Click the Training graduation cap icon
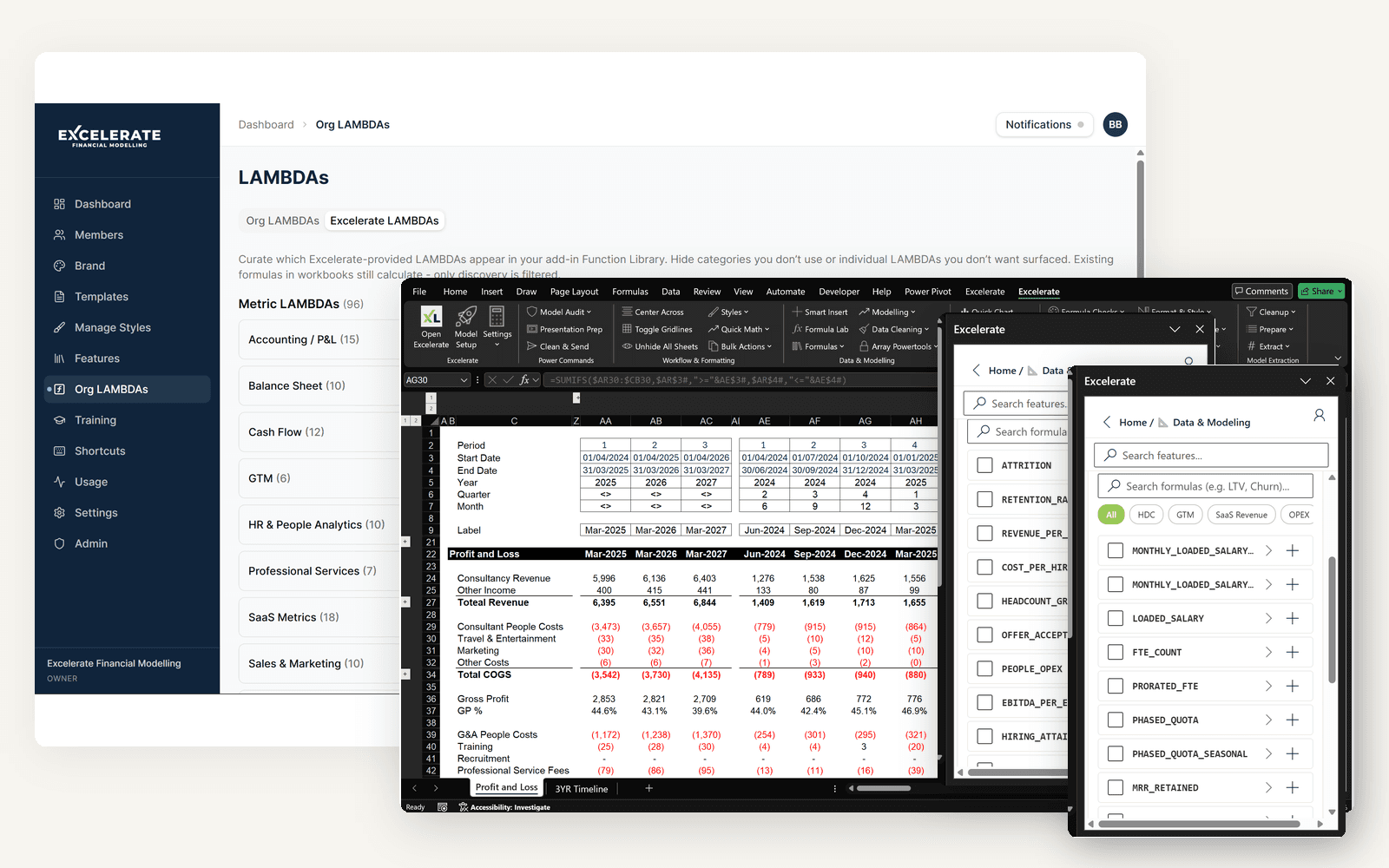Image resolution: width=1389 pixels, height=868 pixels. 59,420
